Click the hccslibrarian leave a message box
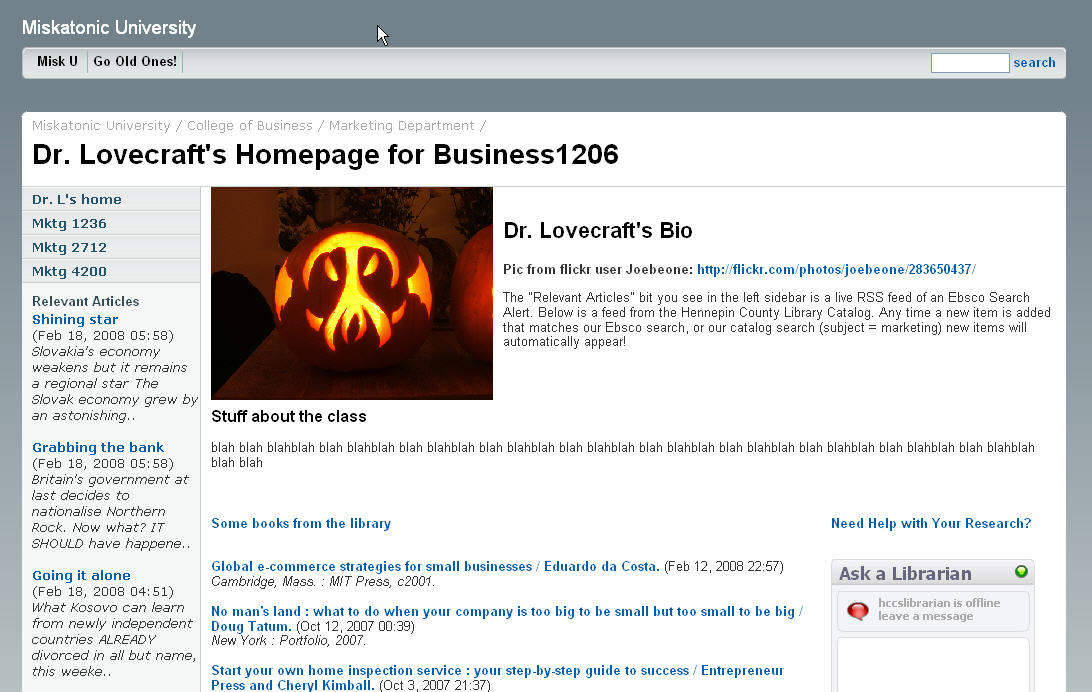Image resolution: width=1092 pixels, height=692 pixels. [933, 611]
